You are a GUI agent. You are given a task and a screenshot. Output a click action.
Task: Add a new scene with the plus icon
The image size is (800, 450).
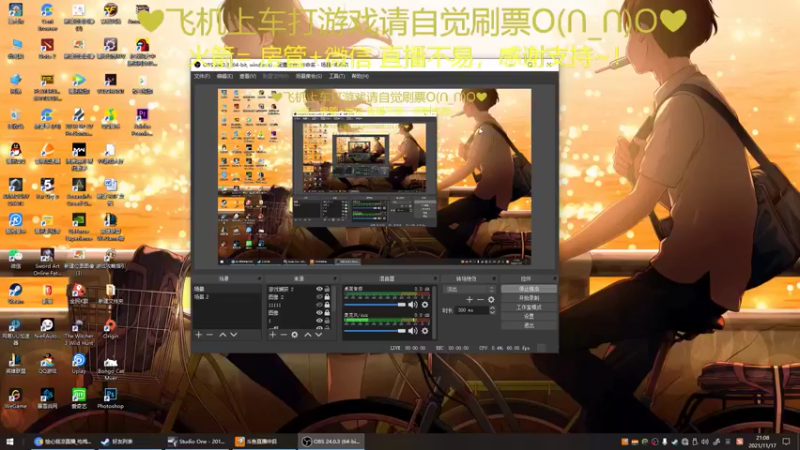199,335
